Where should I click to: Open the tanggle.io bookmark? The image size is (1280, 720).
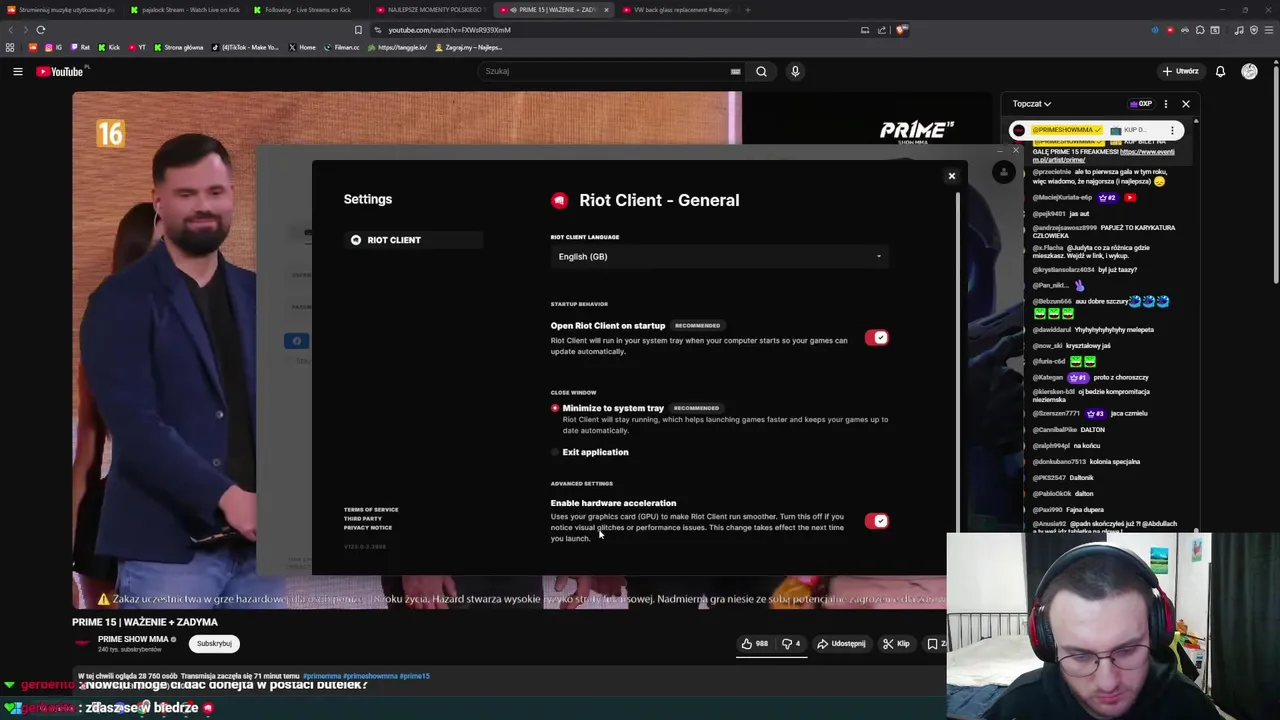pyautogui.click(x=397, y=48)
